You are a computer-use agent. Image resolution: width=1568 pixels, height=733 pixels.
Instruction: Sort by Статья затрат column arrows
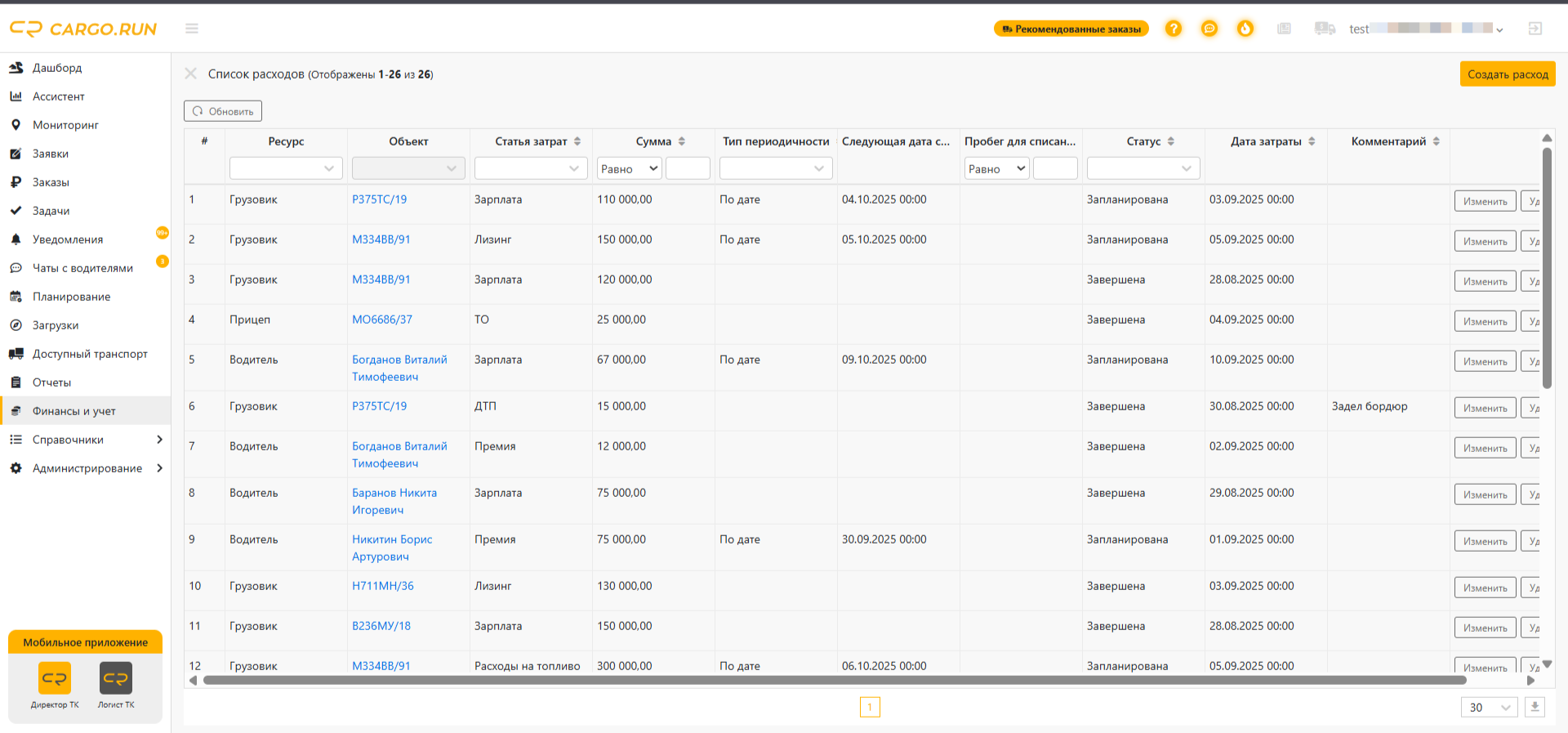pyautogui.click(x=577, y=141)
